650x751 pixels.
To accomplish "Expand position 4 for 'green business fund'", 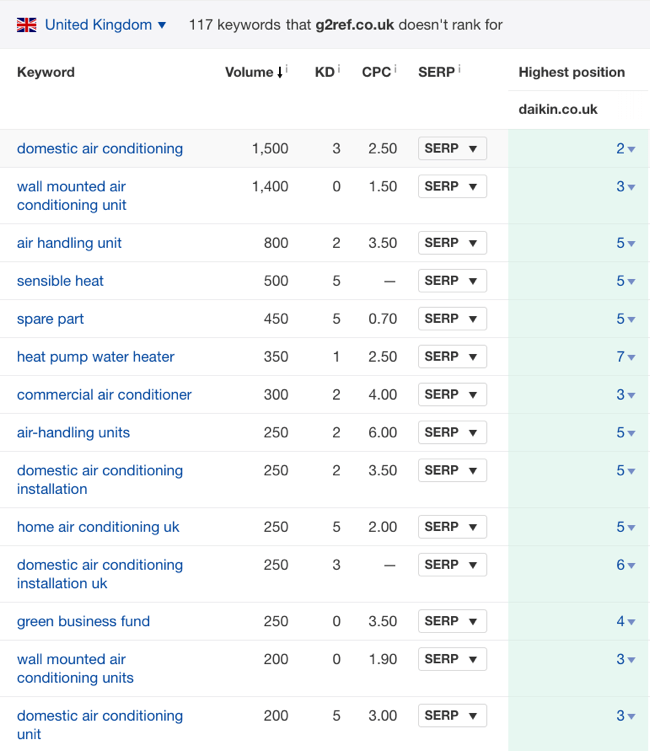I will coord(626,622).
